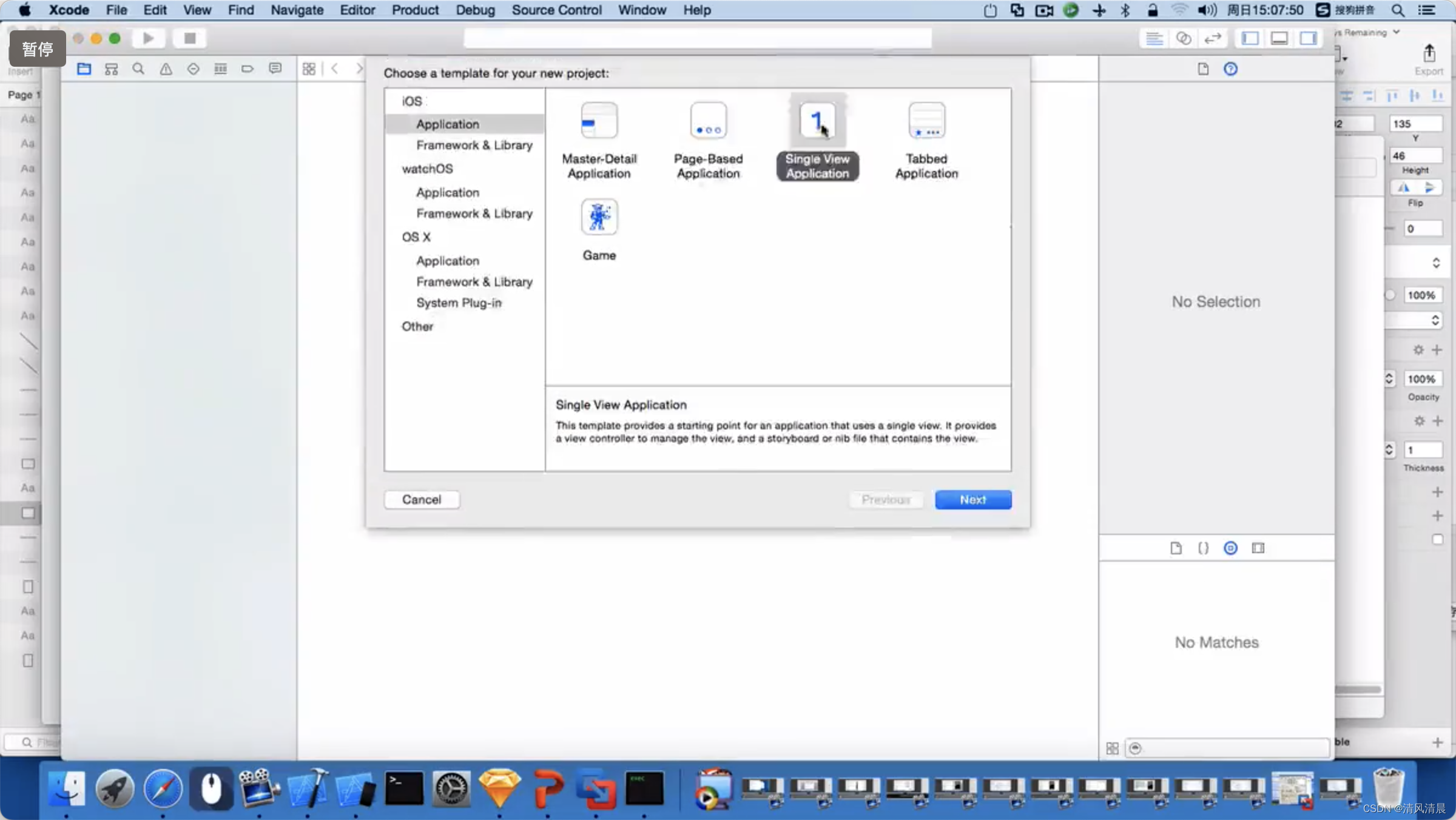Toggle the Utilities pane visibility
This screenshot has width=1456, height=820.
pyautogui.click(x=1308, y=38)
